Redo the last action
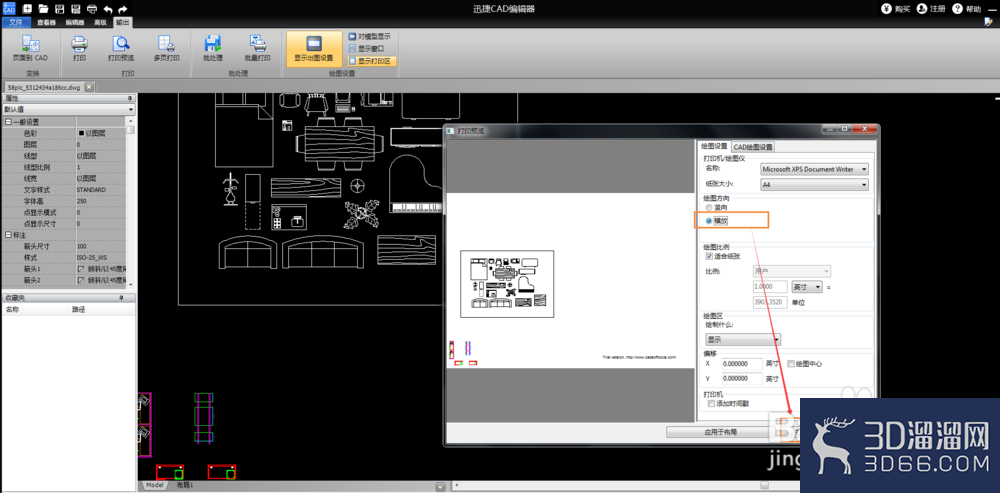Screen dimensions: 1000x493 [123, 9]
